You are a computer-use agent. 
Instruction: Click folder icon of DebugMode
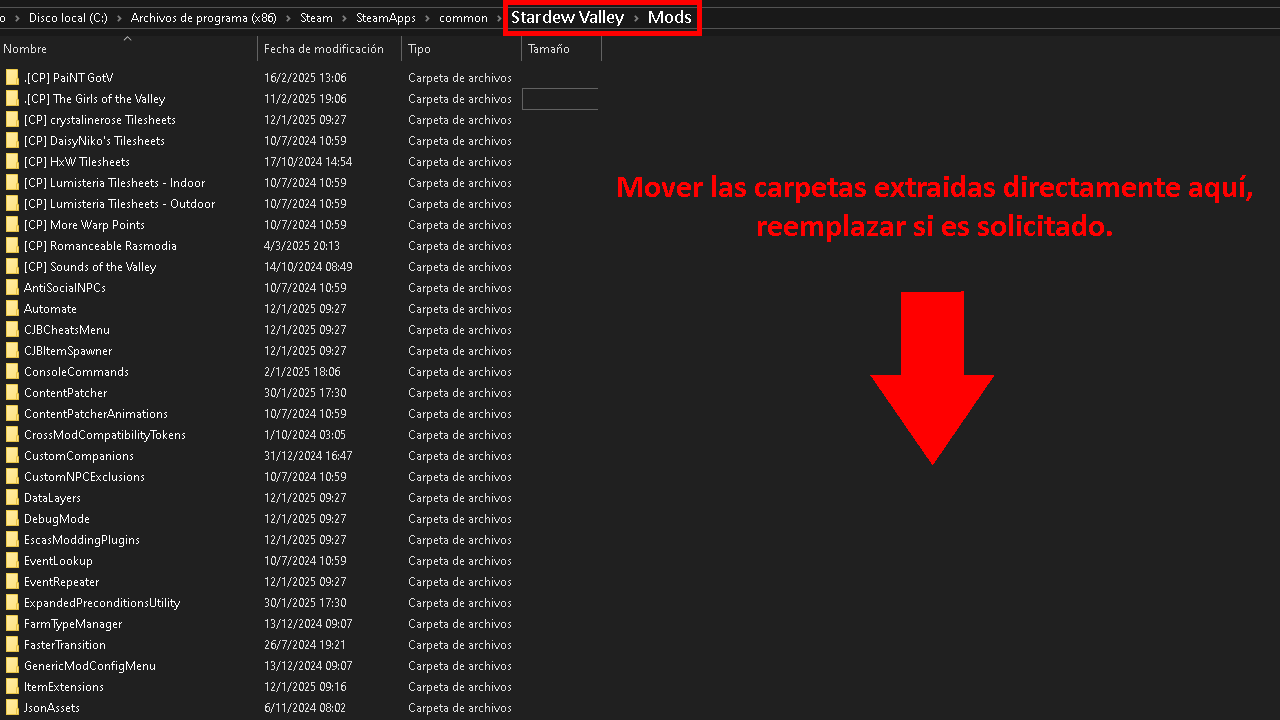click(12, 519)
